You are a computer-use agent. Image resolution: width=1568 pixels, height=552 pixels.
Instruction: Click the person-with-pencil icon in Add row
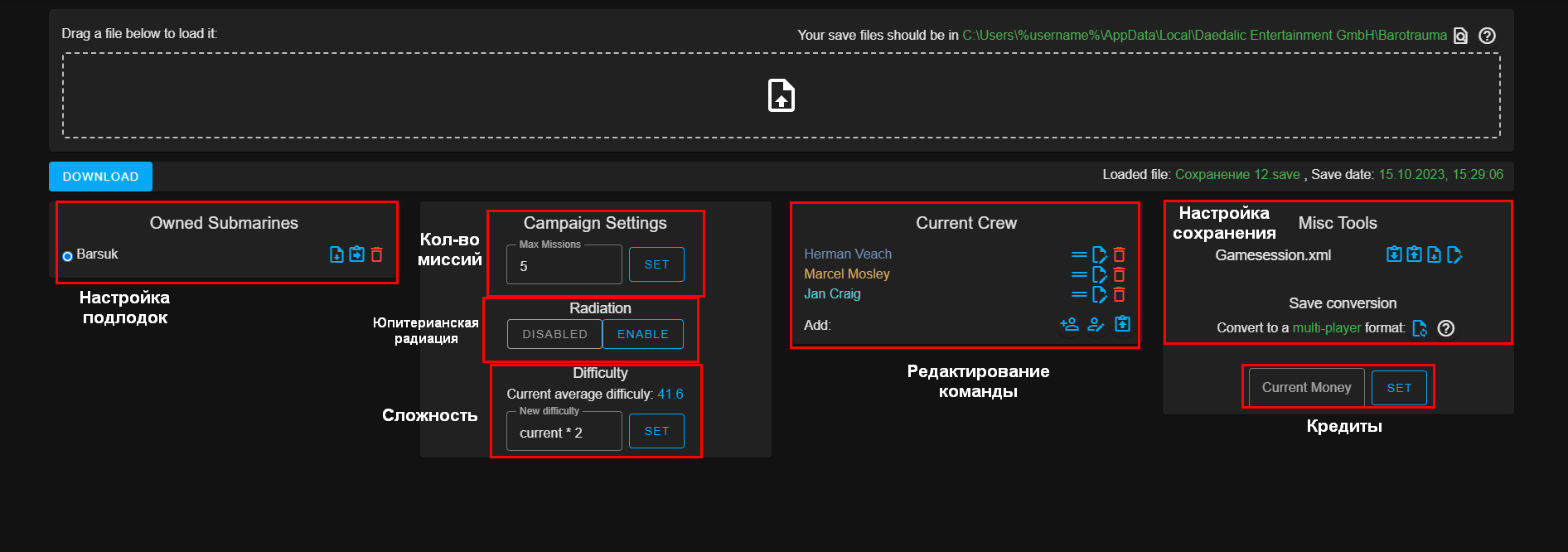1096,324
